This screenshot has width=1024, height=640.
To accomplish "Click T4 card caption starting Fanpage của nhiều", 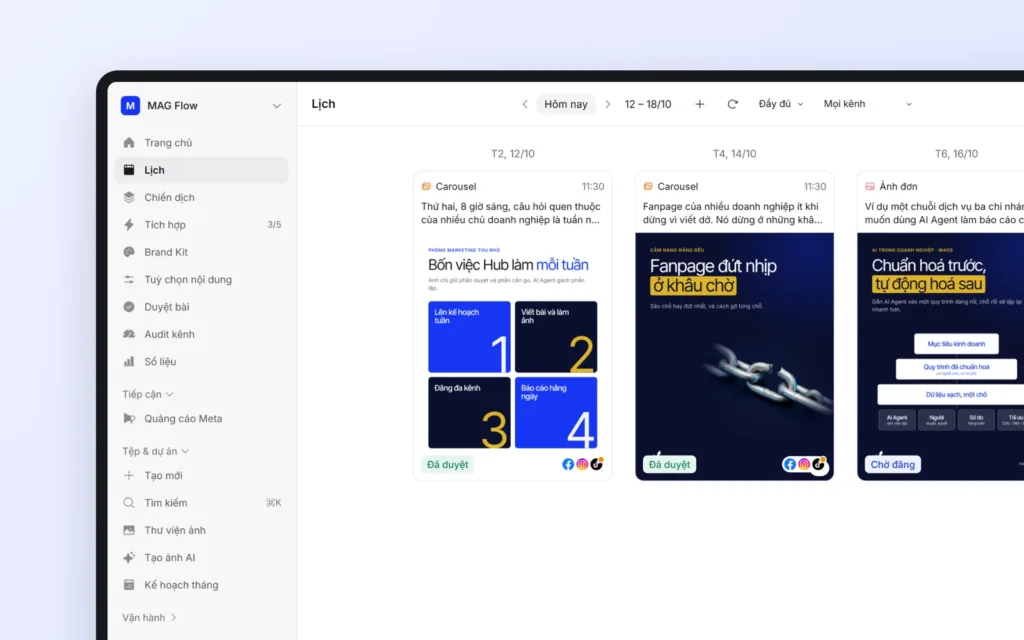I will (x=733, y=213).
